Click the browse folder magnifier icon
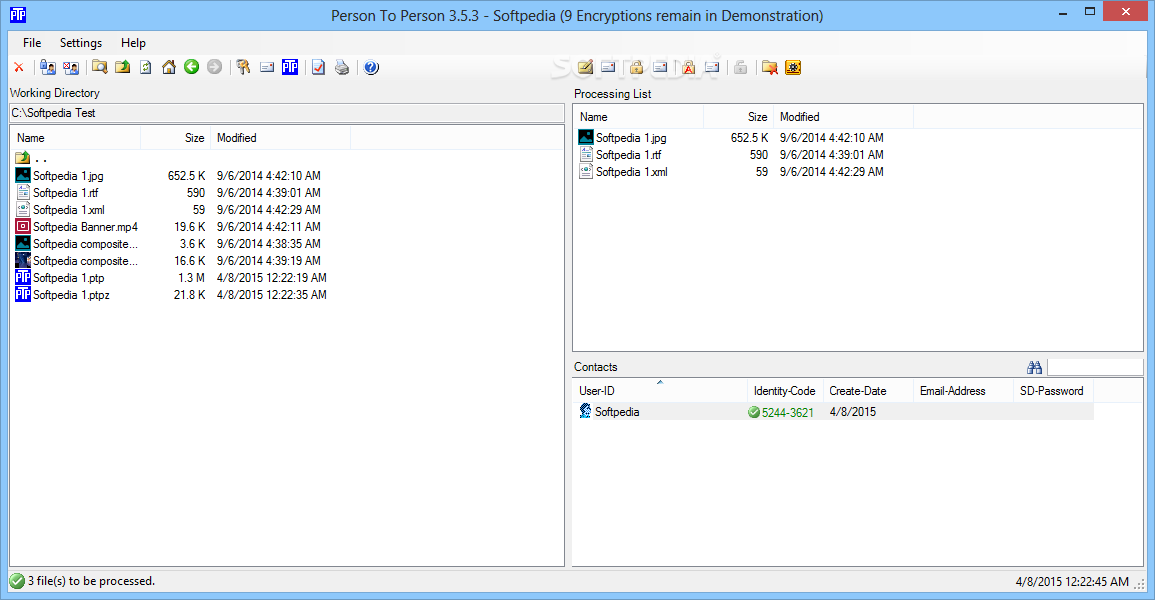Image resolution: width=1155 pixels, height=600 pixels. tap(99, 68)
